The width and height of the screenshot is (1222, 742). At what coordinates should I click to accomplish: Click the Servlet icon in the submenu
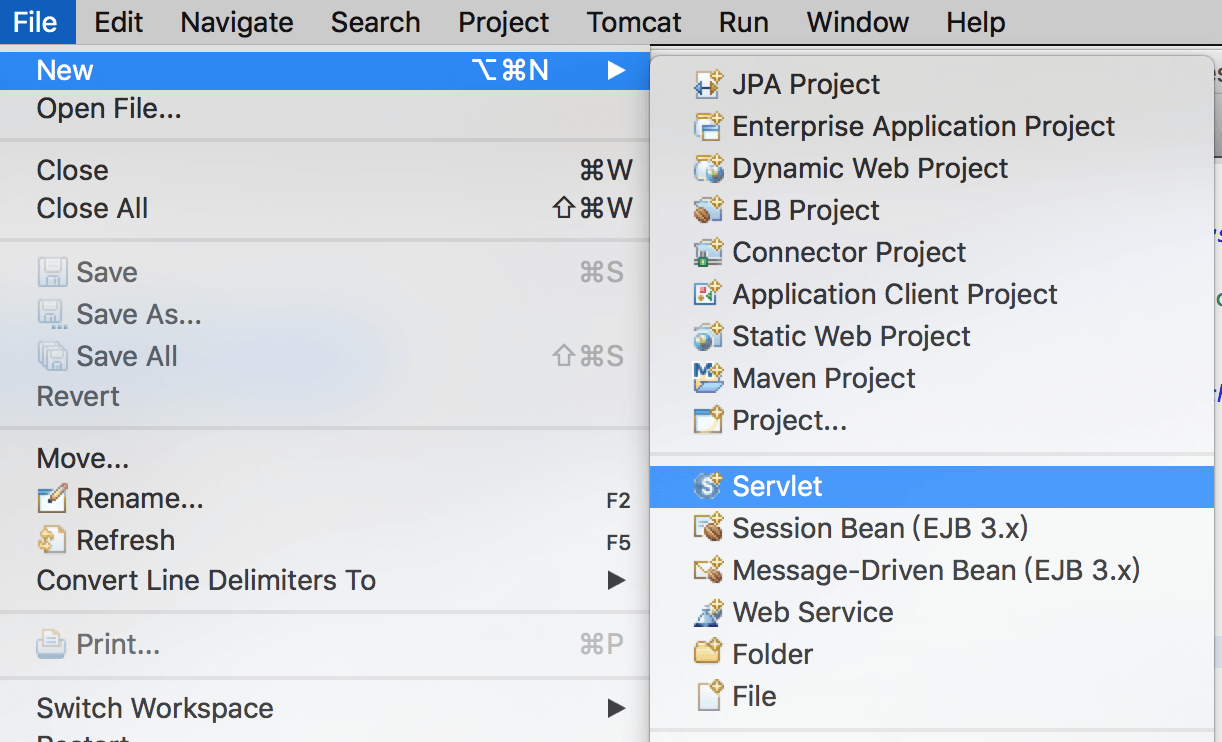[707, 485]
